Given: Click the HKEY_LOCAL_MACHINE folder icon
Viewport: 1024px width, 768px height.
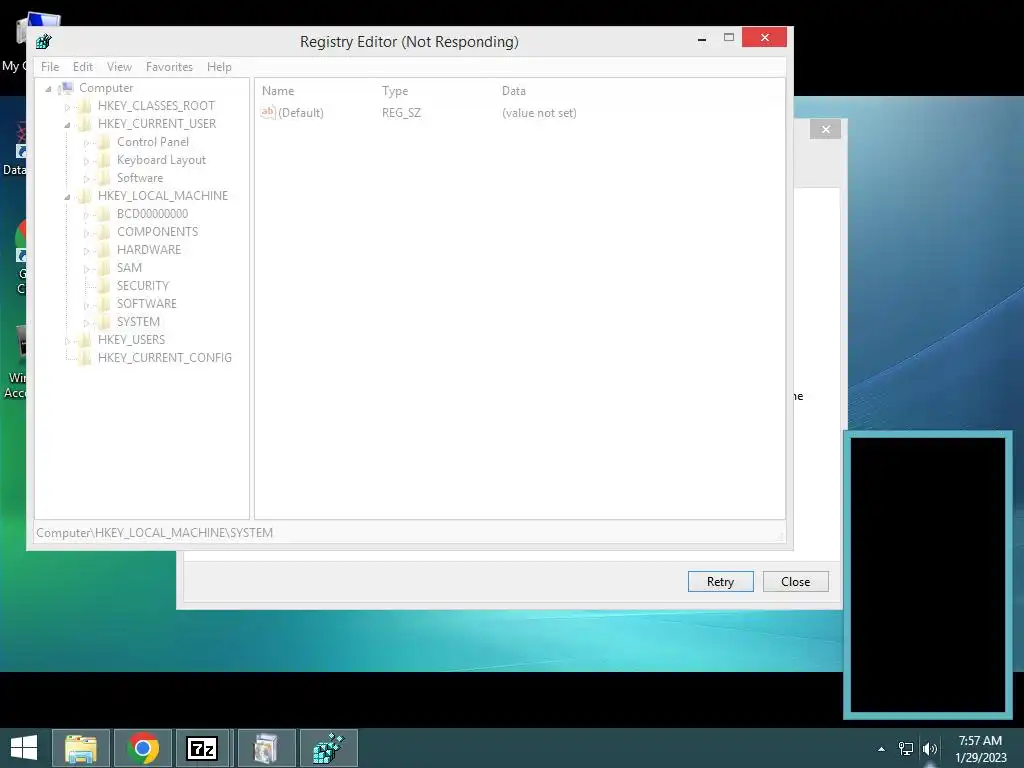Looking at the screenshot, I should [84, 196].
